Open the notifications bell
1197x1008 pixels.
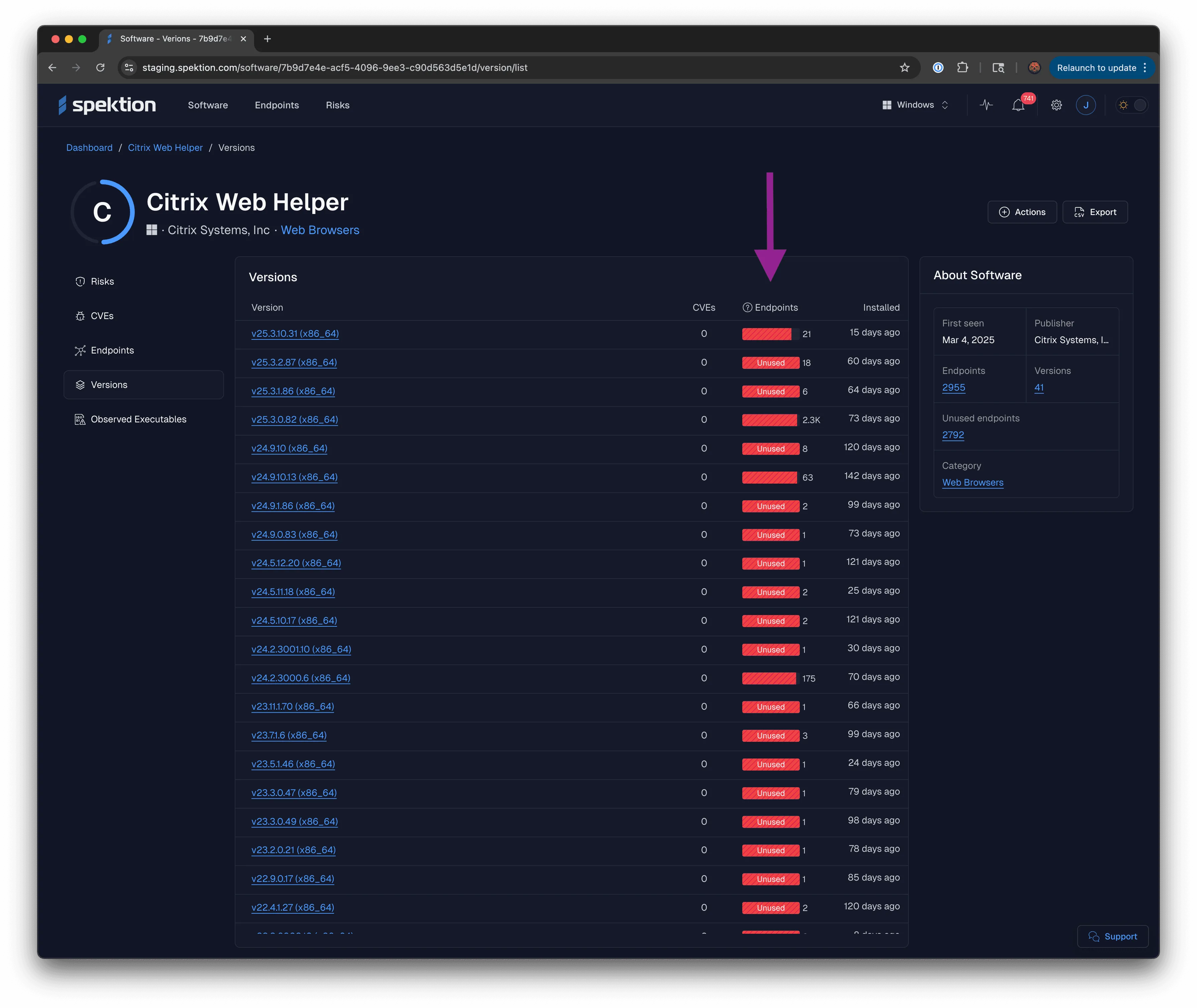[x=1018, y=105]
